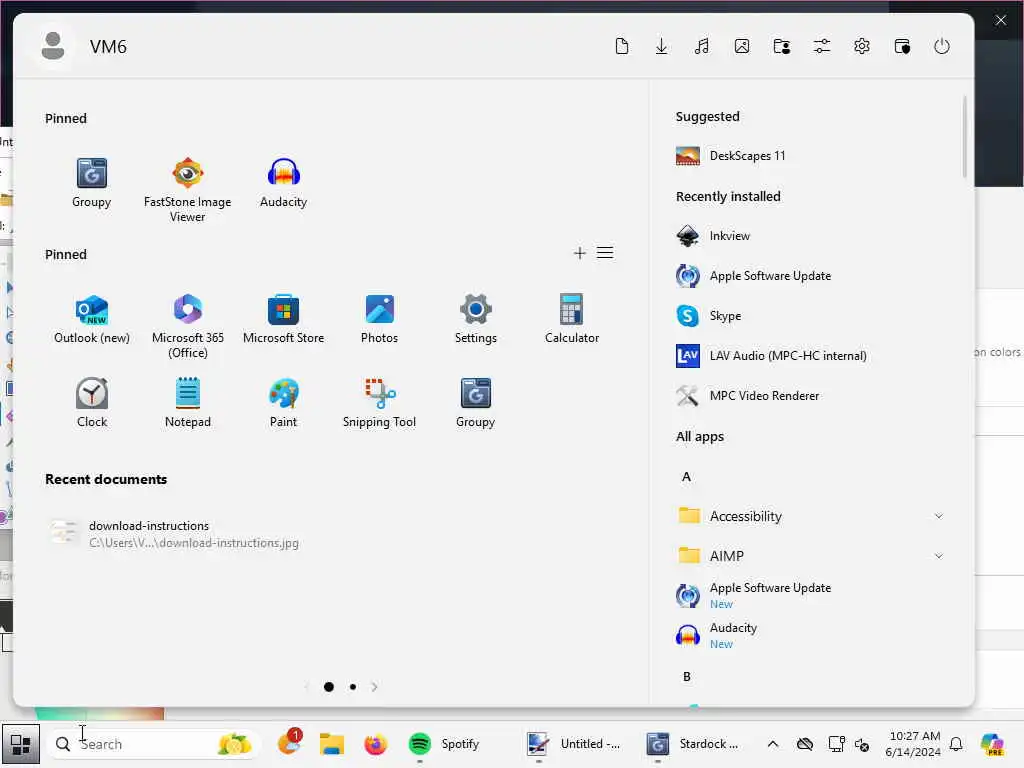
Task: Open the Photos app
Action: click(379, 319)
